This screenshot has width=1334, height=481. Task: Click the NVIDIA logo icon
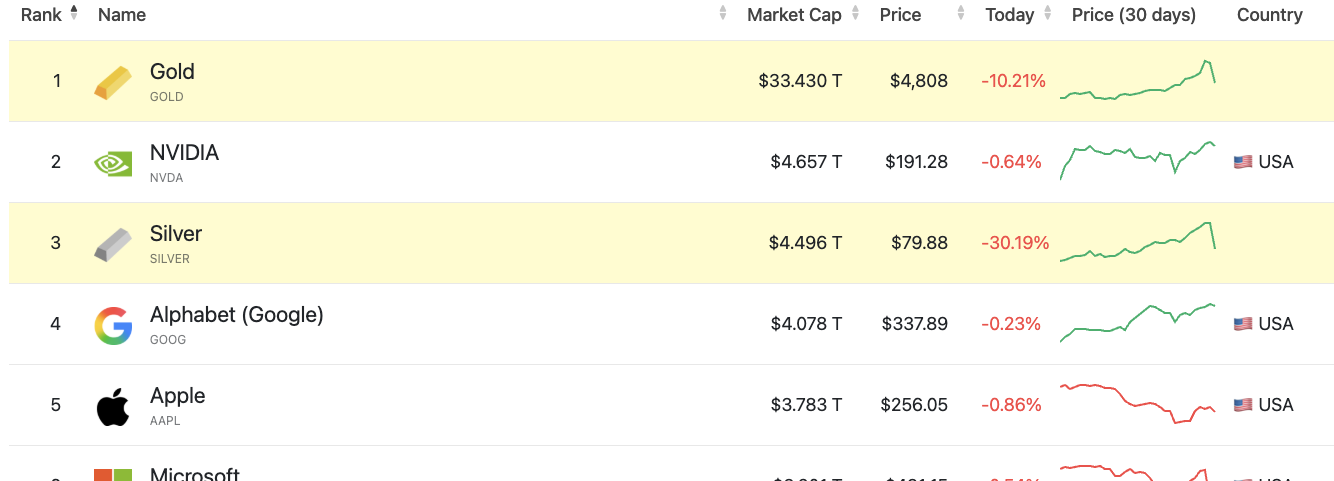112,163
